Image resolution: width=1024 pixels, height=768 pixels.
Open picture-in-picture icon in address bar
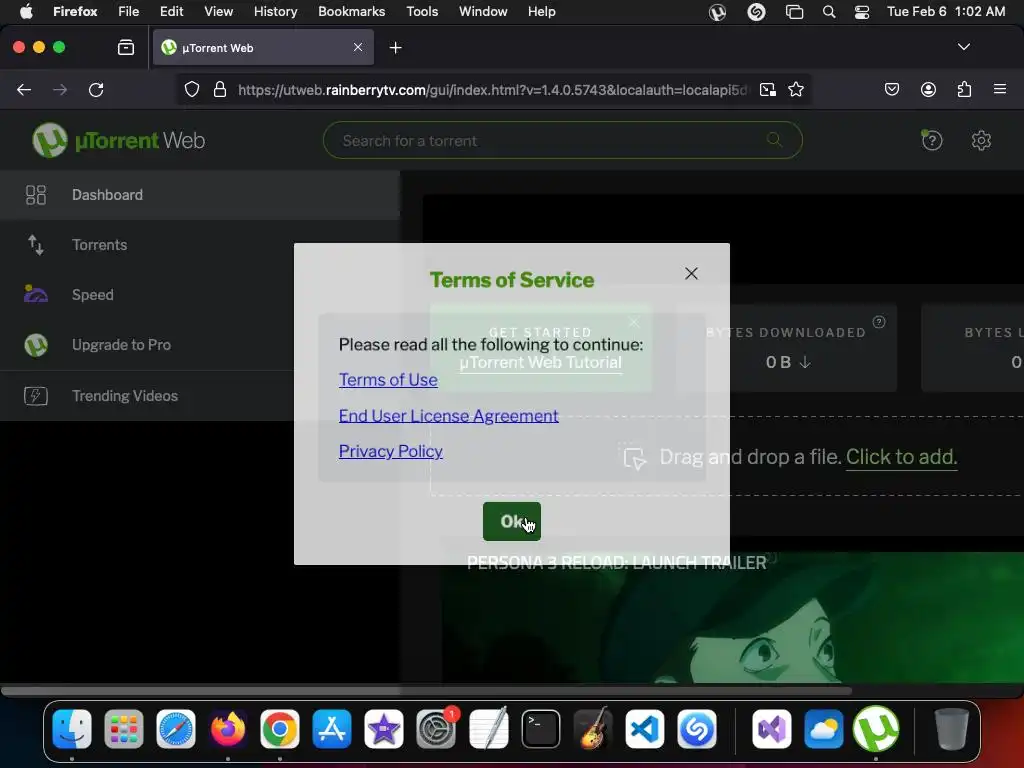click(768, 89)
